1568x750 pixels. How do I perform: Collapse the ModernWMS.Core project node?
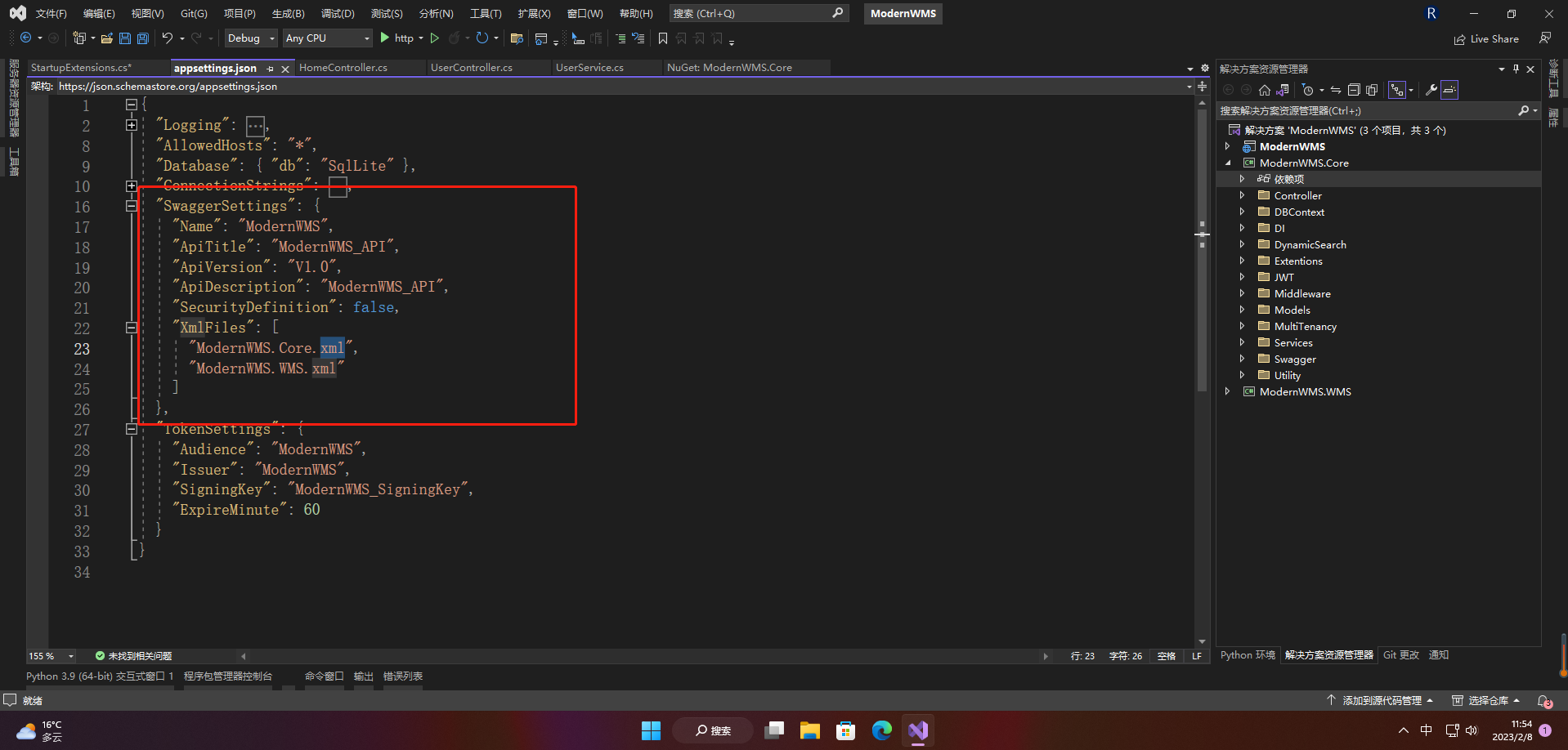1227,163
